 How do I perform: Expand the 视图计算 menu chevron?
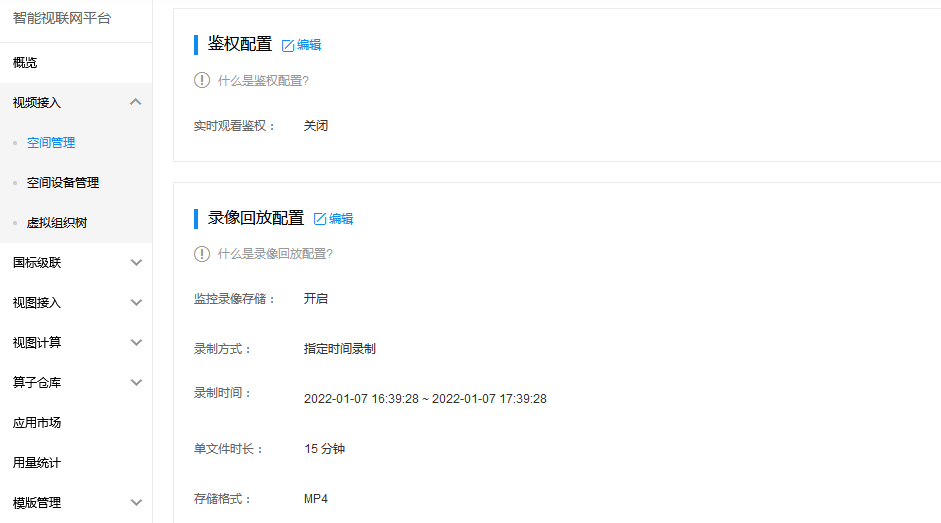point(136,342)
